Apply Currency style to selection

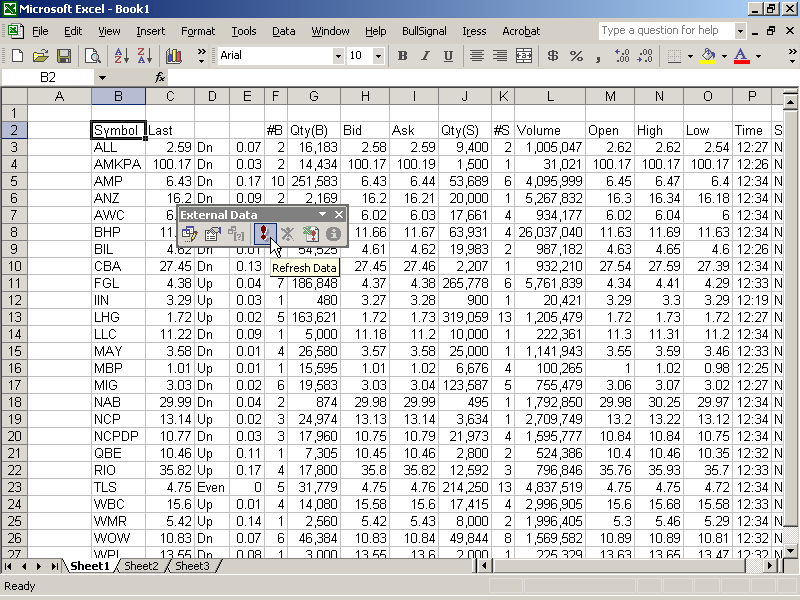pos(551,54)
